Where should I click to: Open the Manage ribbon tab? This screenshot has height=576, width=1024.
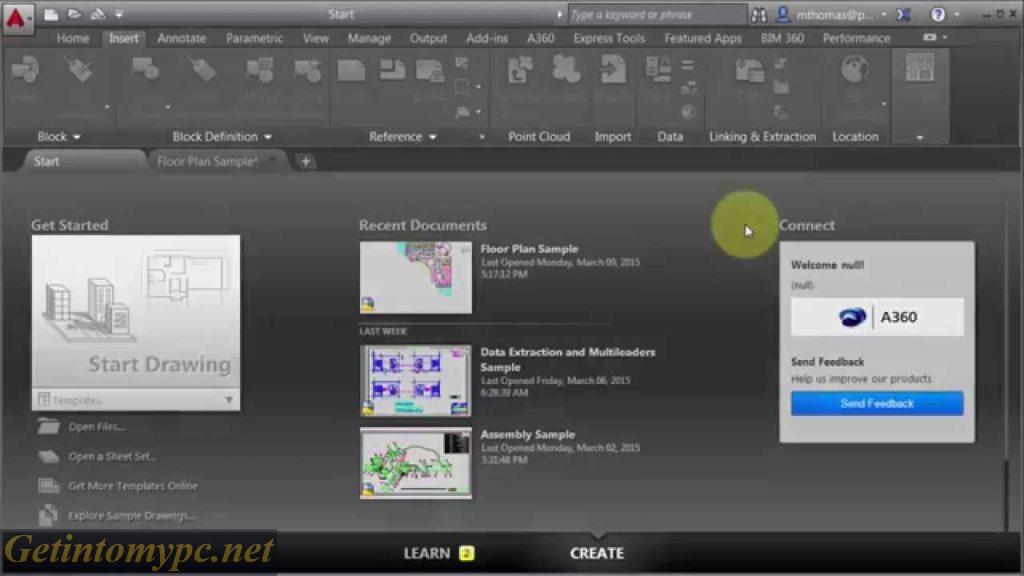[x=369, y=38]
